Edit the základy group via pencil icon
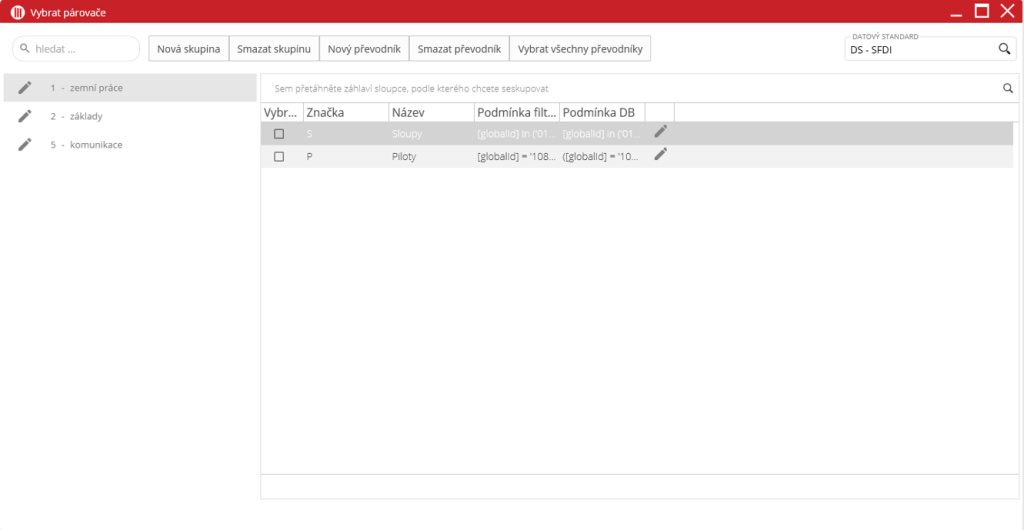Screen dimensions: 1024x530 [x=25, y=116]
